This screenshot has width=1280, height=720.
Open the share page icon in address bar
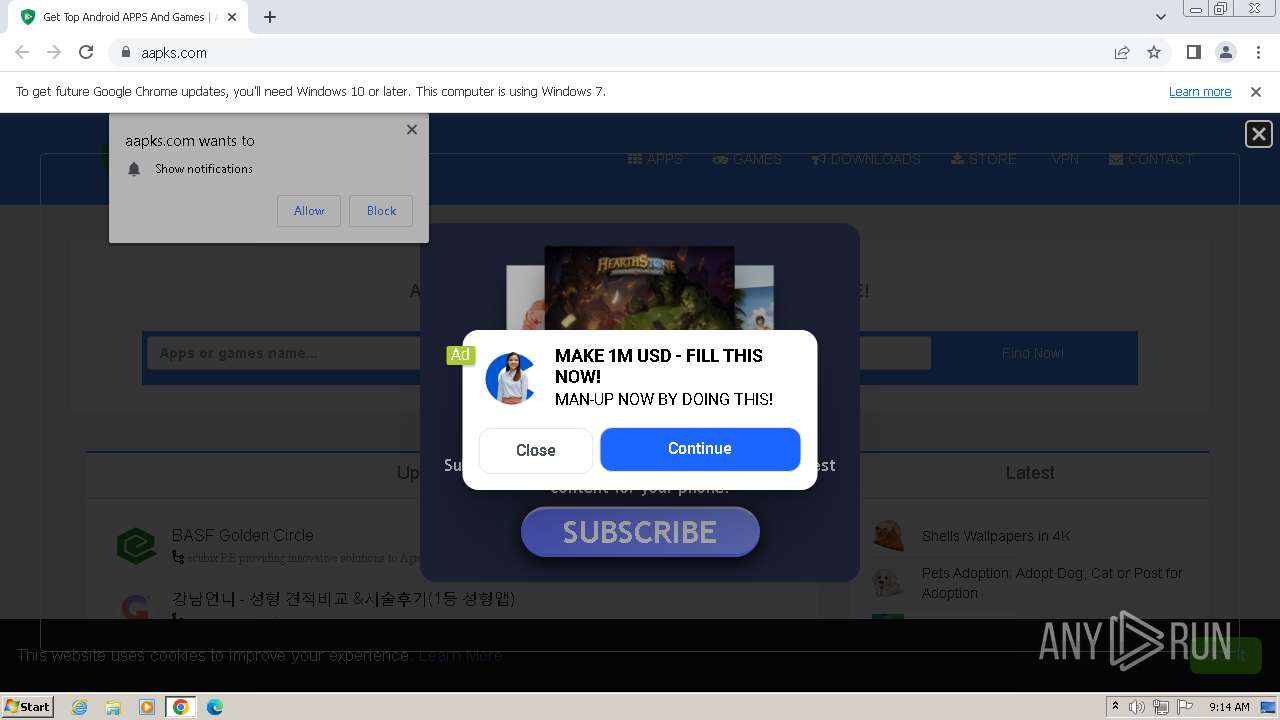click(x=1122, y=52)
